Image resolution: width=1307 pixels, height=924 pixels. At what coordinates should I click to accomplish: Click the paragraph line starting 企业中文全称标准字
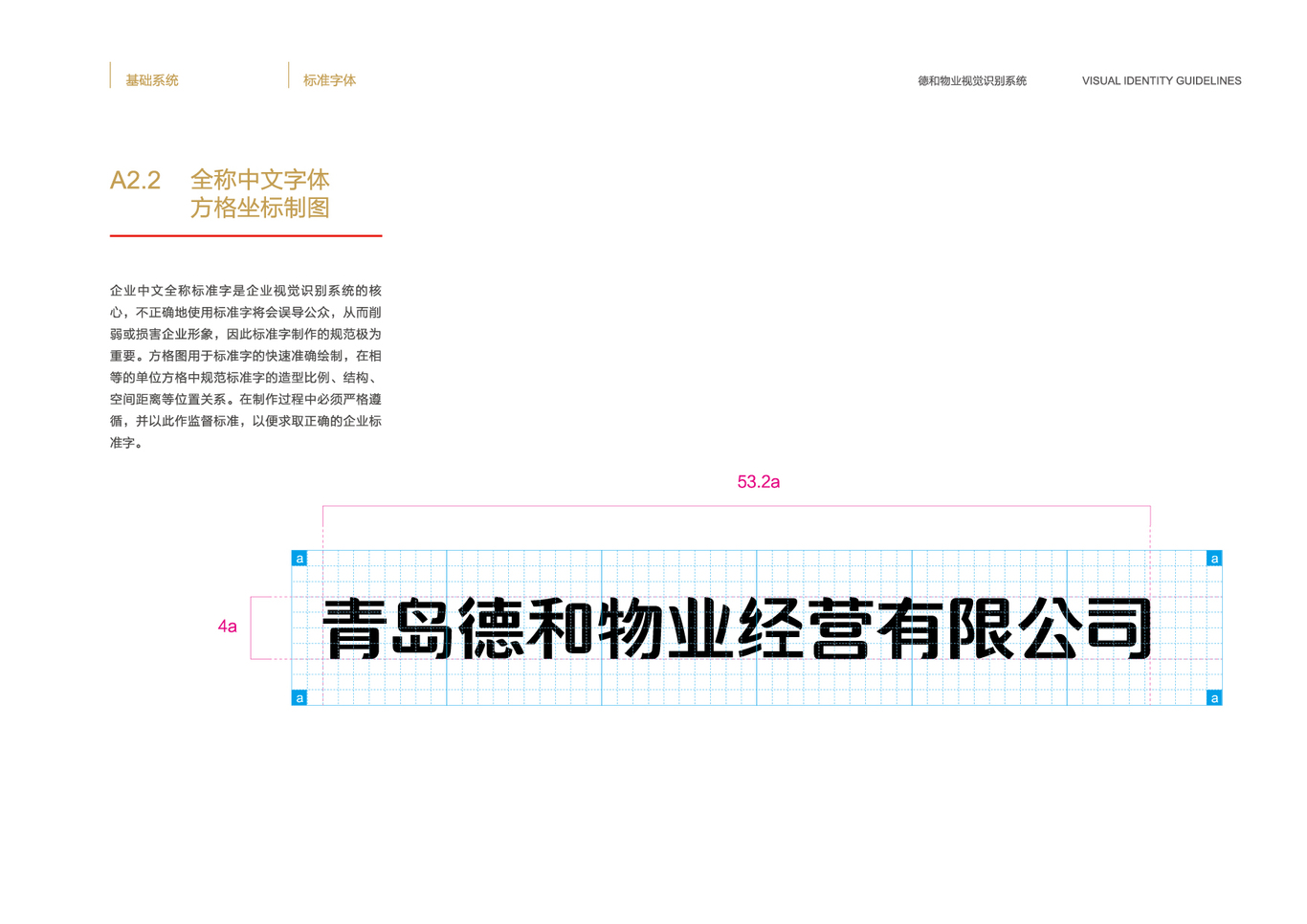point(246,291)
